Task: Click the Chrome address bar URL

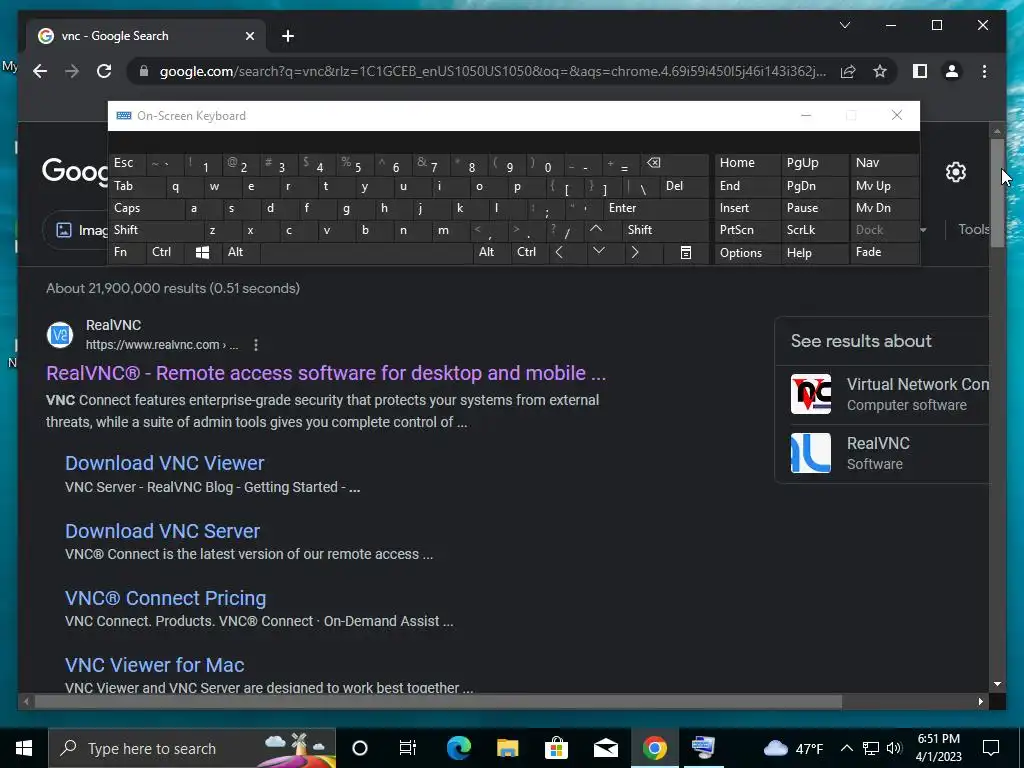Action: pyautogui.click(x=493, y=71)
